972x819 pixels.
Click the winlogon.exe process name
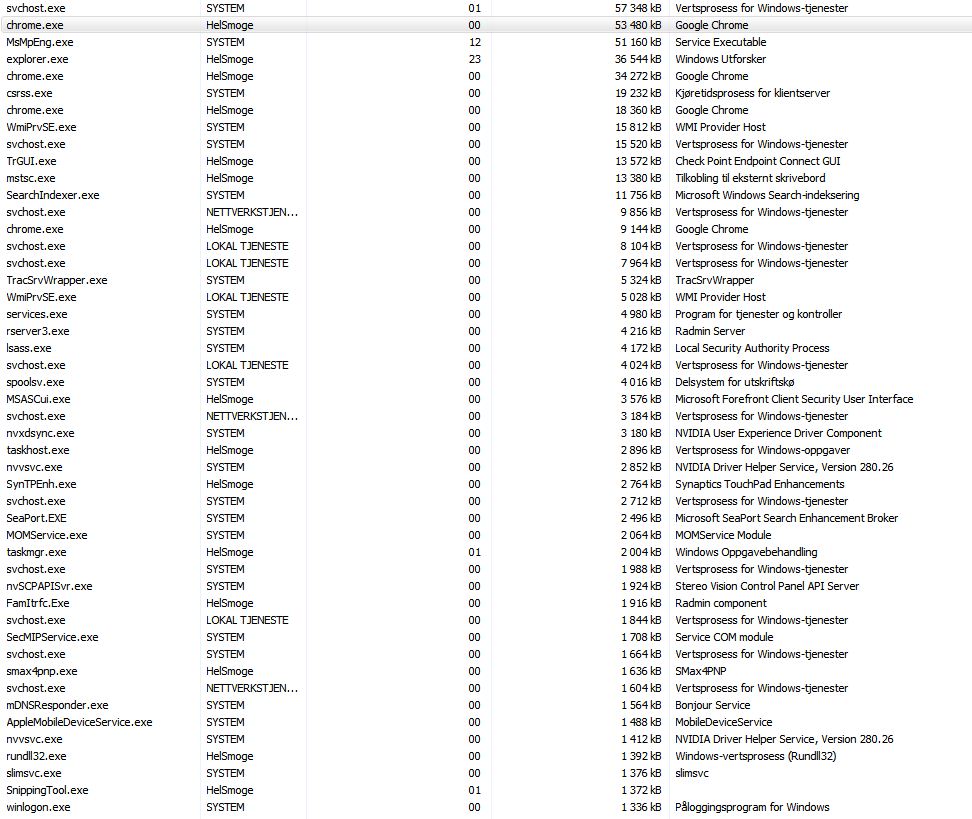click(x=38, y=807)
